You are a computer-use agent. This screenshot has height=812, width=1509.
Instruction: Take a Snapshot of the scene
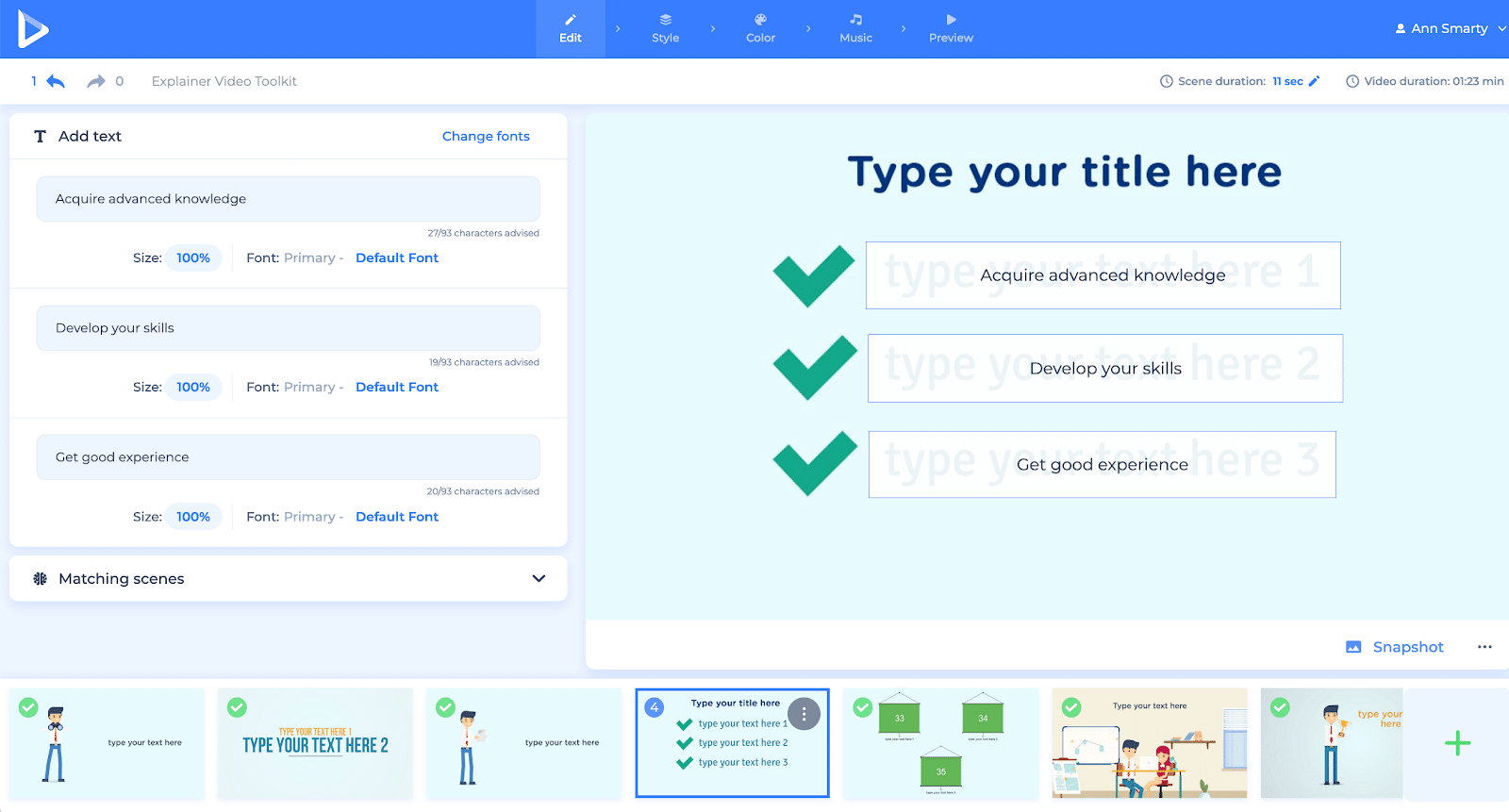tap(1395, 647)
